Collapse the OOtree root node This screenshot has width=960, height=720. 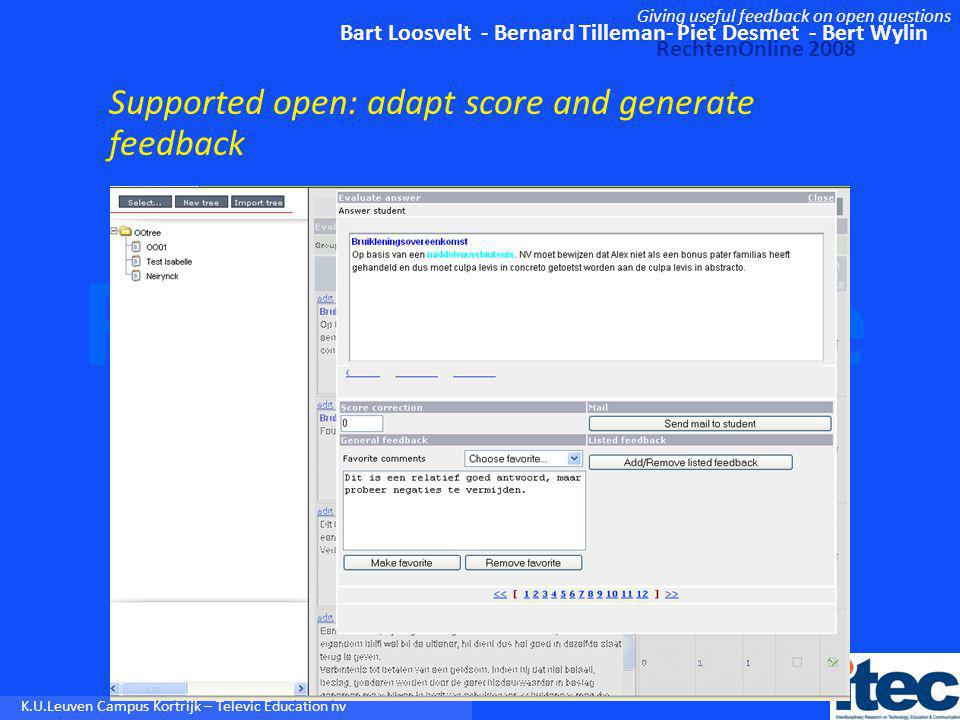pos(114,231)
